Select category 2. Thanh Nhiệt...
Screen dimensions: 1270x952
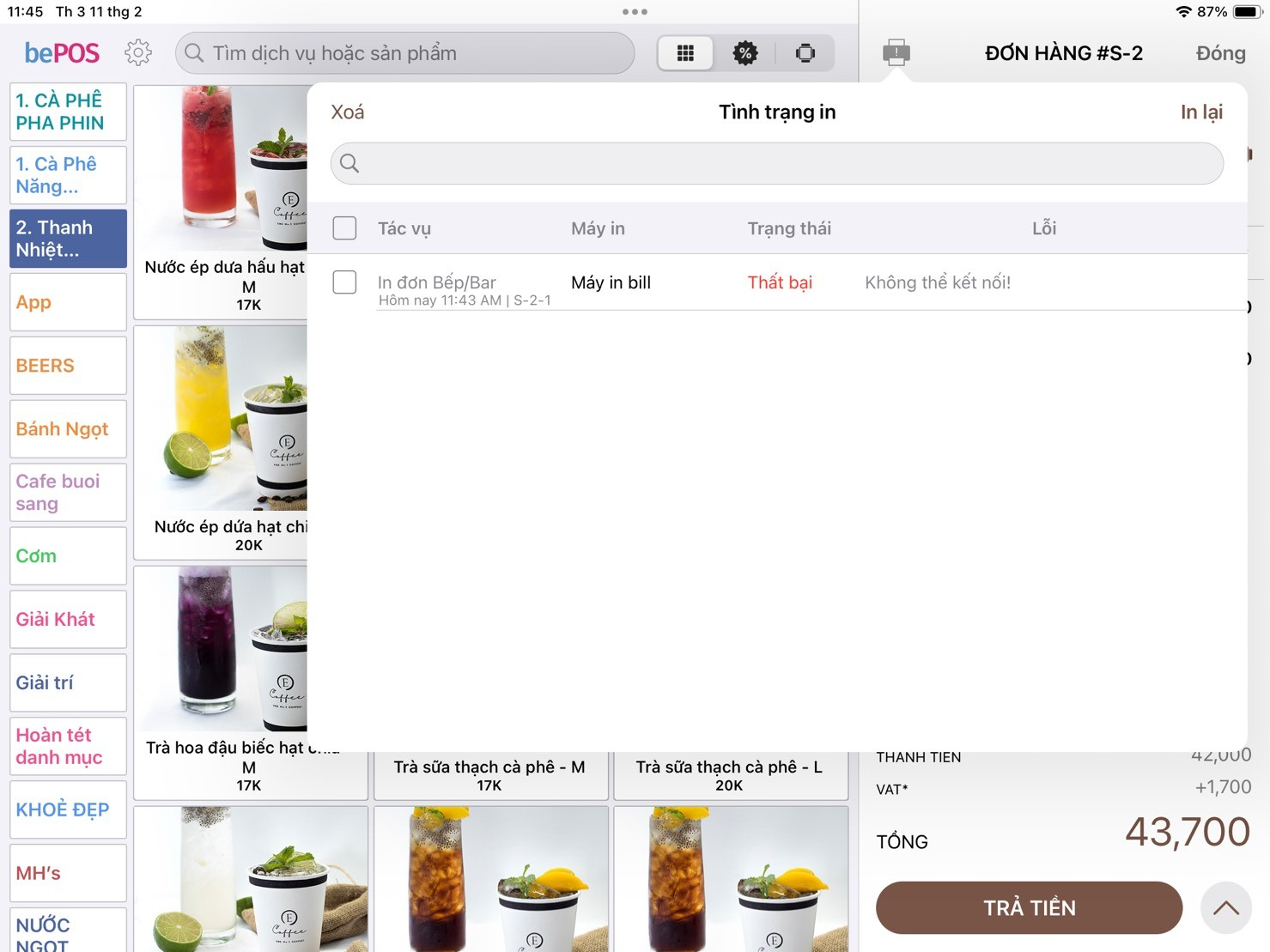[x=68, y=239]
